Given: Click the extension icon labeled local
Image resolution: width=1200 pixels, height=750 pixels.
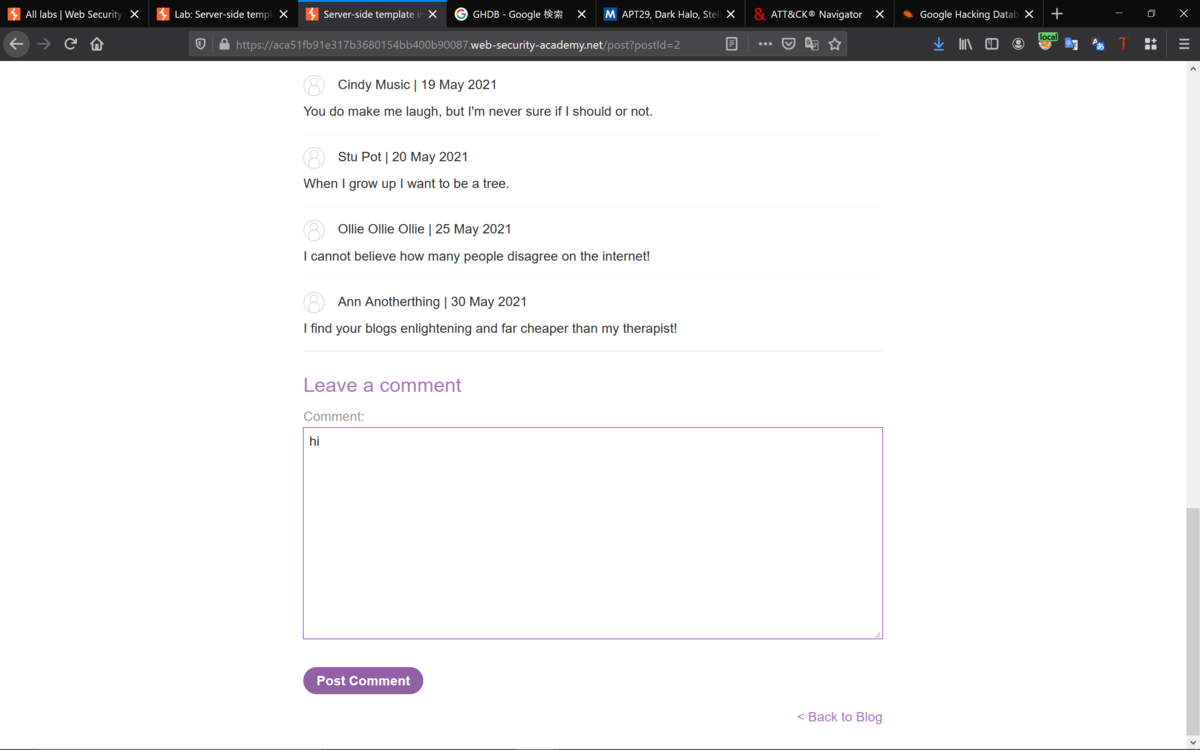Looking at the screenshot, I should click(1046, 42).
